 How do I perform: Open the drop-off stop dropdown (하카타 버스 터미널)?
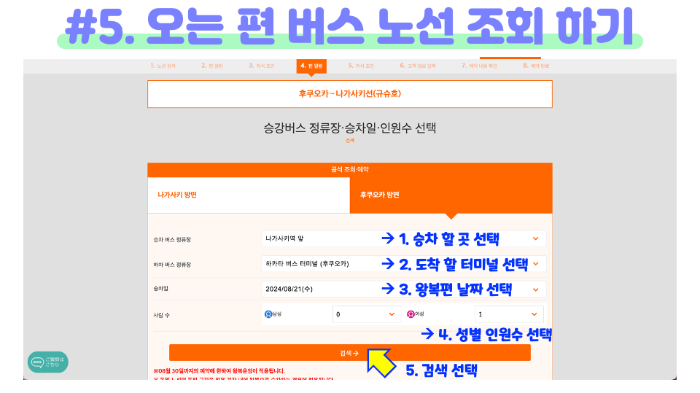403,264
